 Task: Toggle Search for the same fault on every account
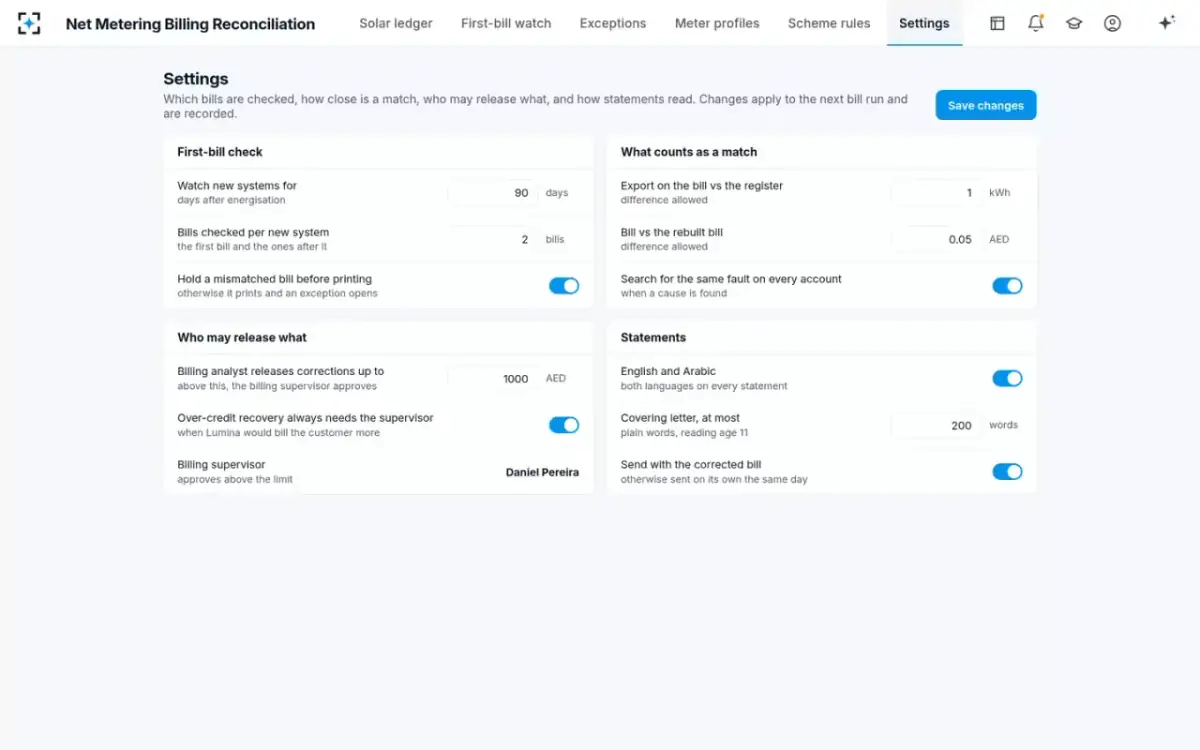(1007, 286)
